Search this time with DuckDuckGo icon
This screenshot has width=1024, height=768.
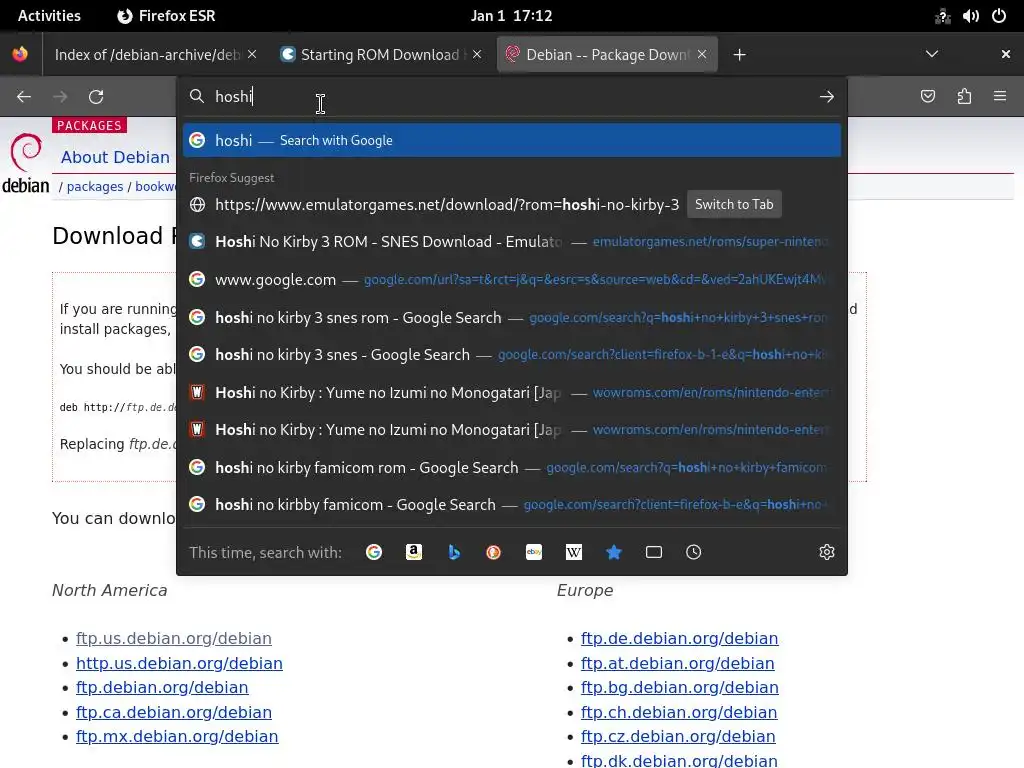494,552
